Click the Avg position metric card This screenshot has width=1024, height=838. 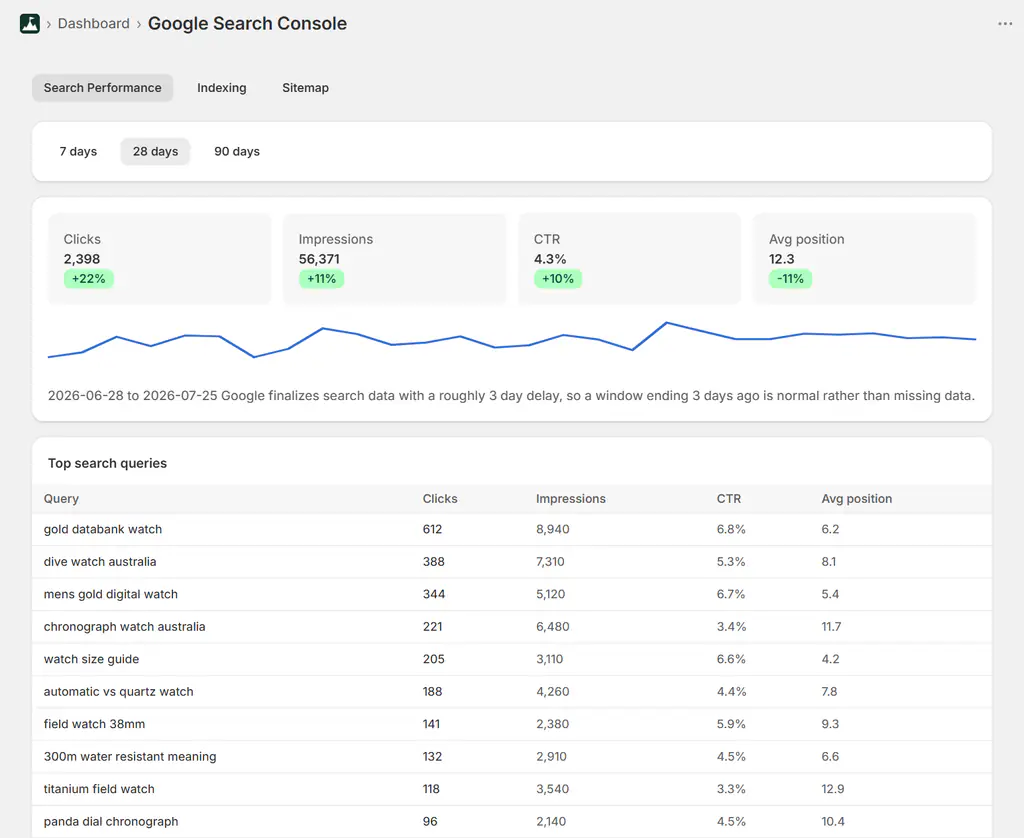tap(865, 259)
